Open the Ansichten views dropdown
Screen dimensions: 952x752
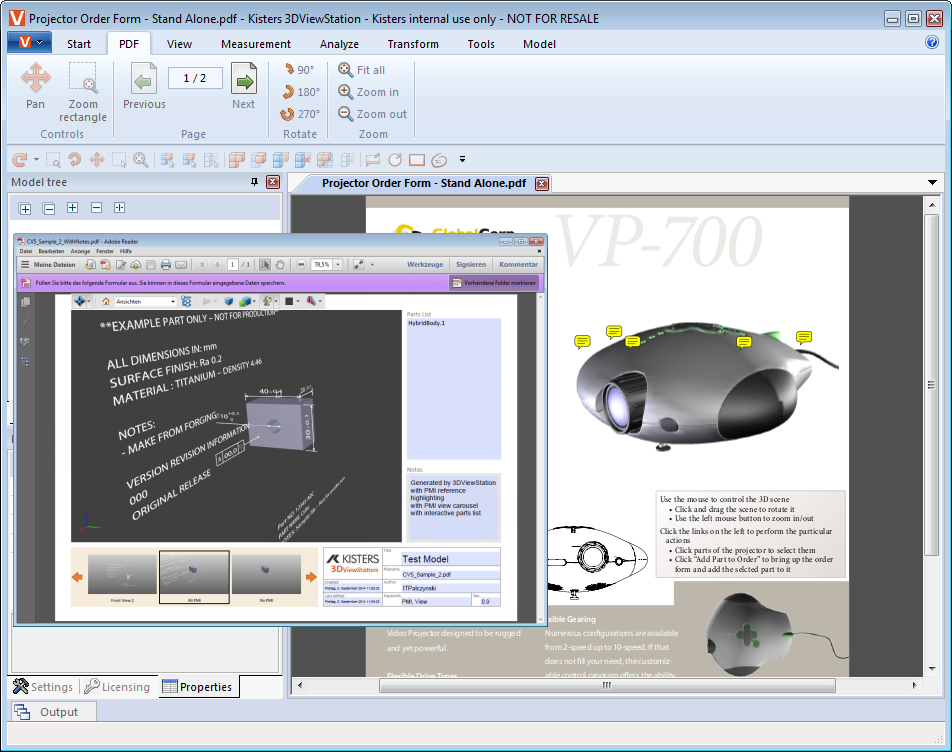[145, 301]
